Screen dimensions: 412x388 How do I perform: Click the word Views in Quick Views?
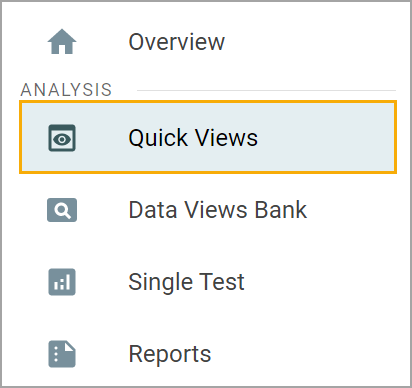point(226,138)
